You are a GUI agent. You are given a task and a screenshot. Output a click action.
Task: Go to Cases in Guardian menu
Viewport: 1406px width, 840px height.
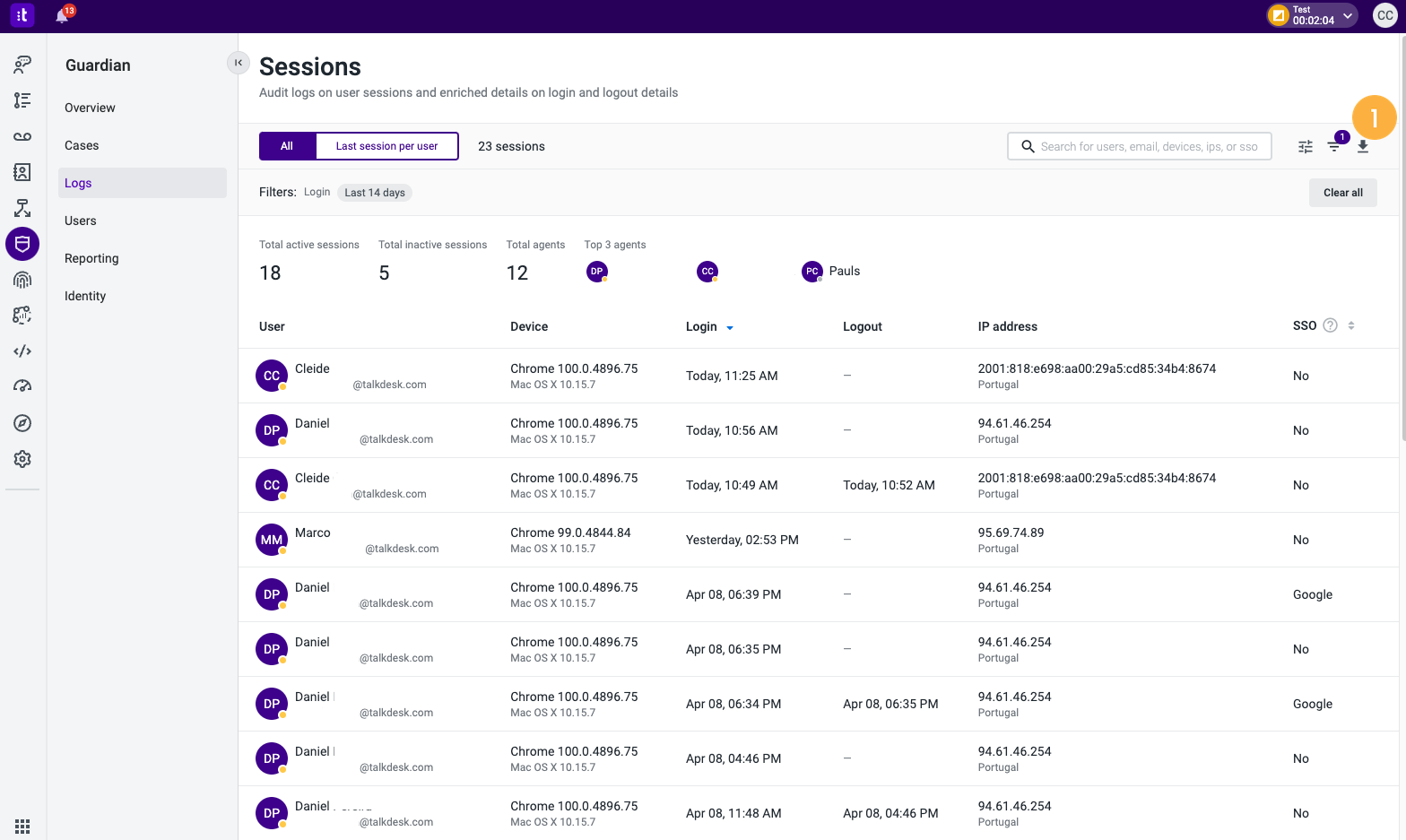click(82, 145)
